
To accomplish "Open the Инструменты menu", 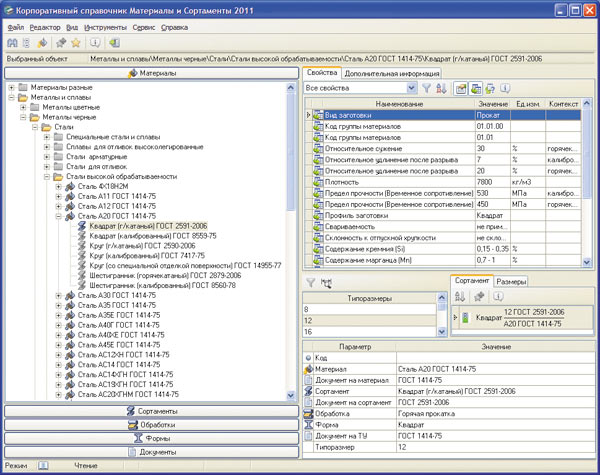I will coord(105,27).
